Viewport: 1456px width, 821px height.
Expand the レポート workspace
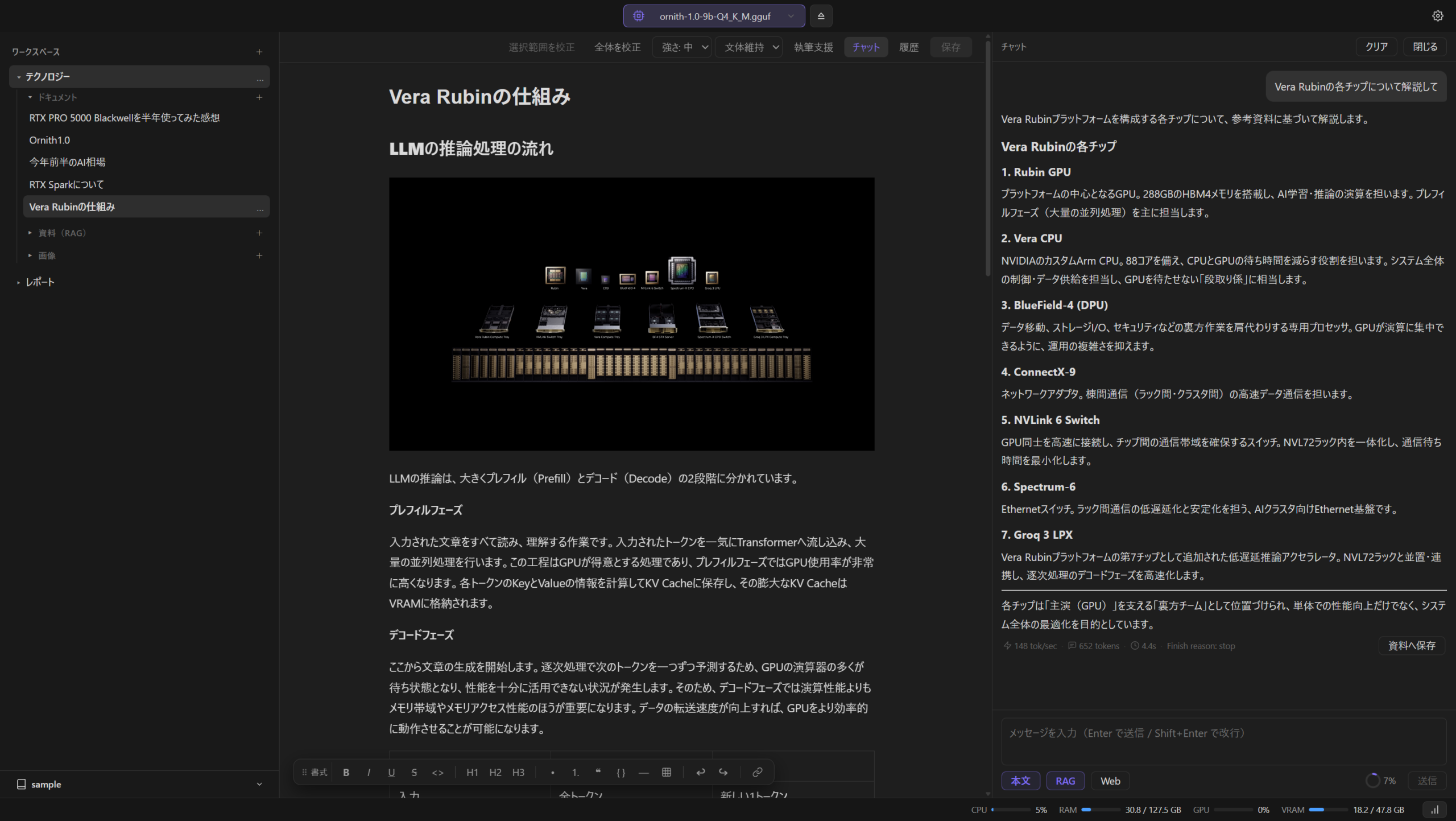[x=19, y=282]
